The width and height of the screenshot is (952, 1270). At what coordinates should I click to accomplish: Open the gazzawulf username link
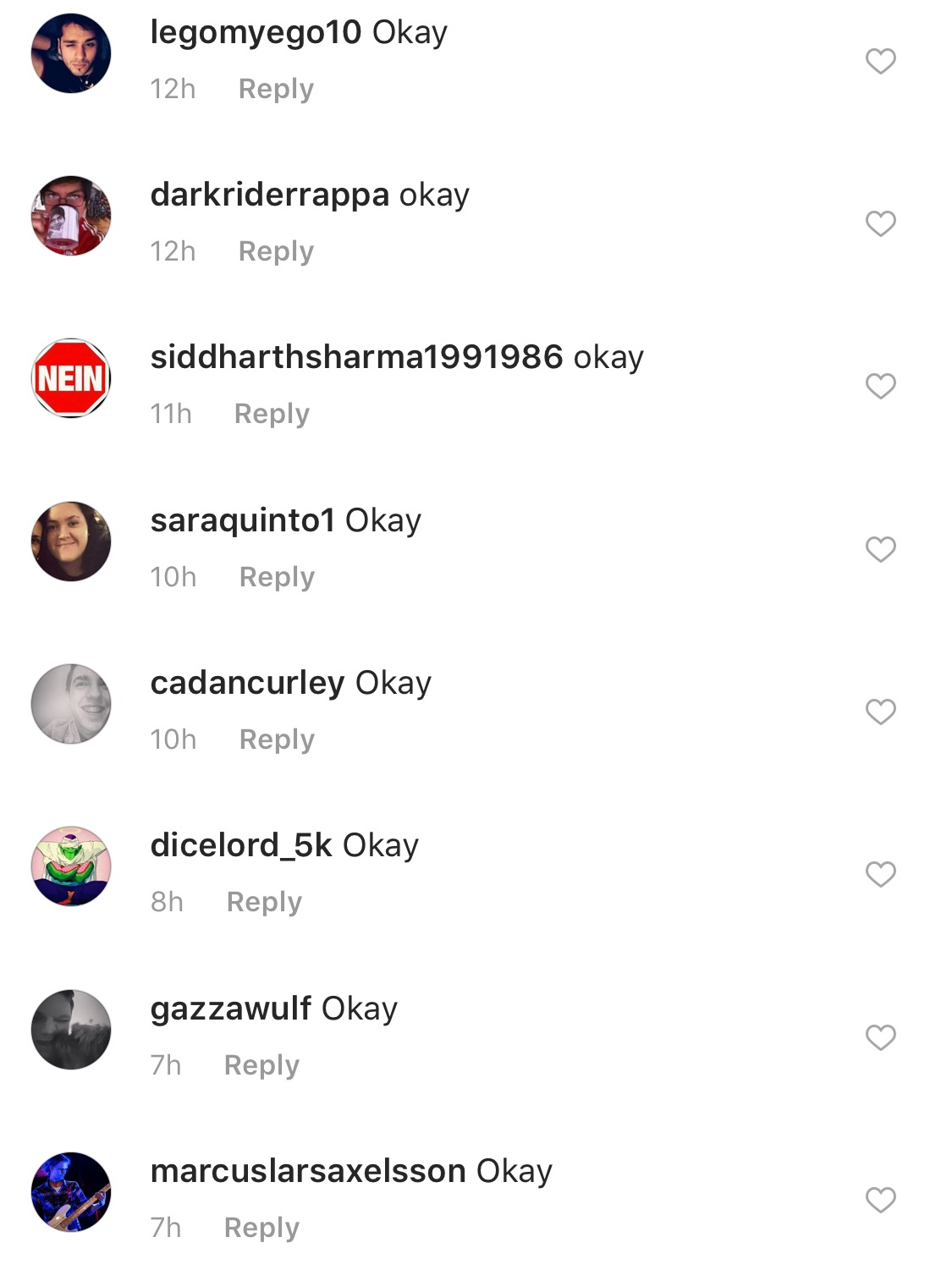[x=231, y=1009]
